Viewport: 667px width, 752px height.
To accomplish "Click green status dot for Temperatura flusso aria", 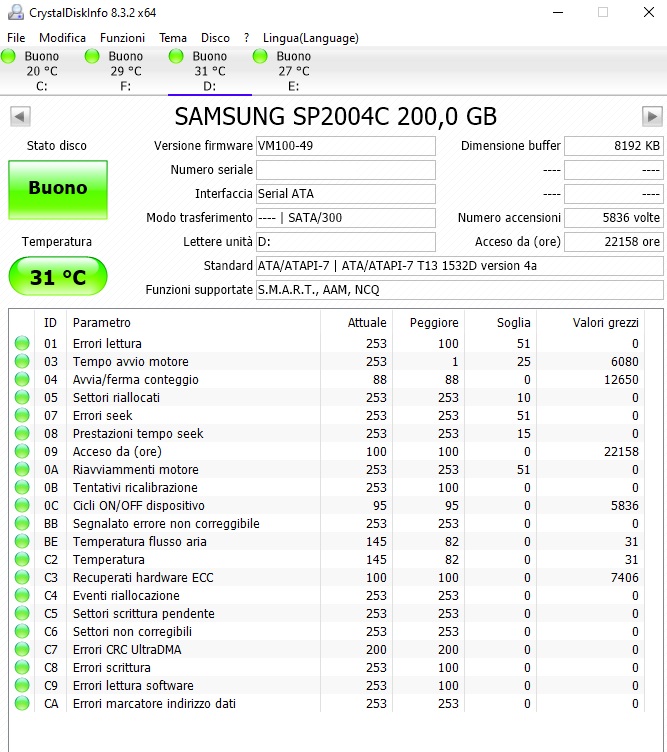I will [x=22, y=541].
